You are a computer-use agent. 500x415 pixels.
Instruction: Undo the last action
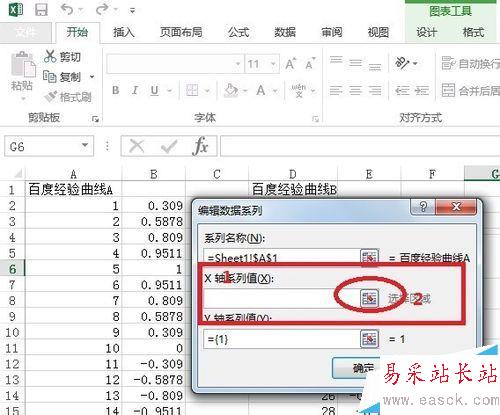pos(67,9)
